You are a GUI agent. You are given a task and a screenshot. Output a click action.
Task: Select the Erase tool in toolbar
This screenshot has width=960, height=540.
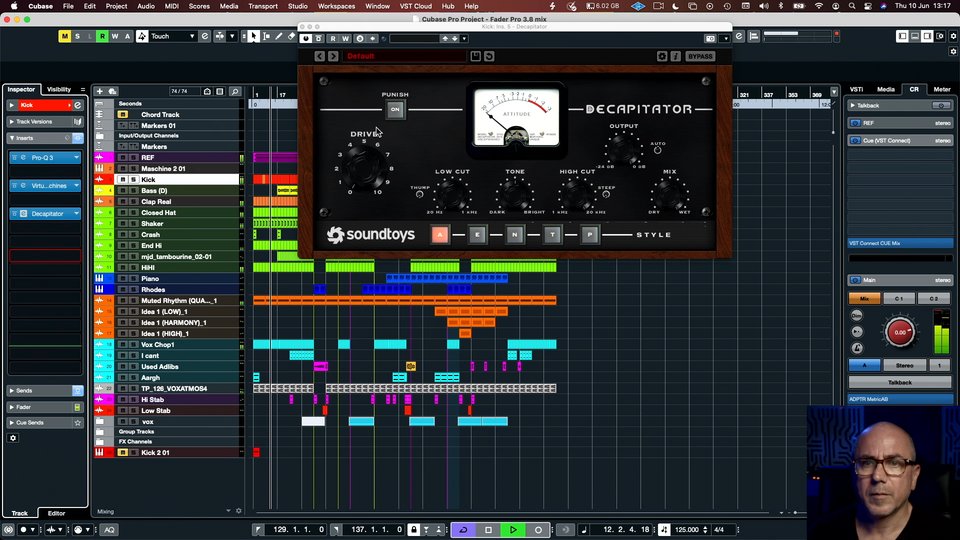[x=291, y=37]
